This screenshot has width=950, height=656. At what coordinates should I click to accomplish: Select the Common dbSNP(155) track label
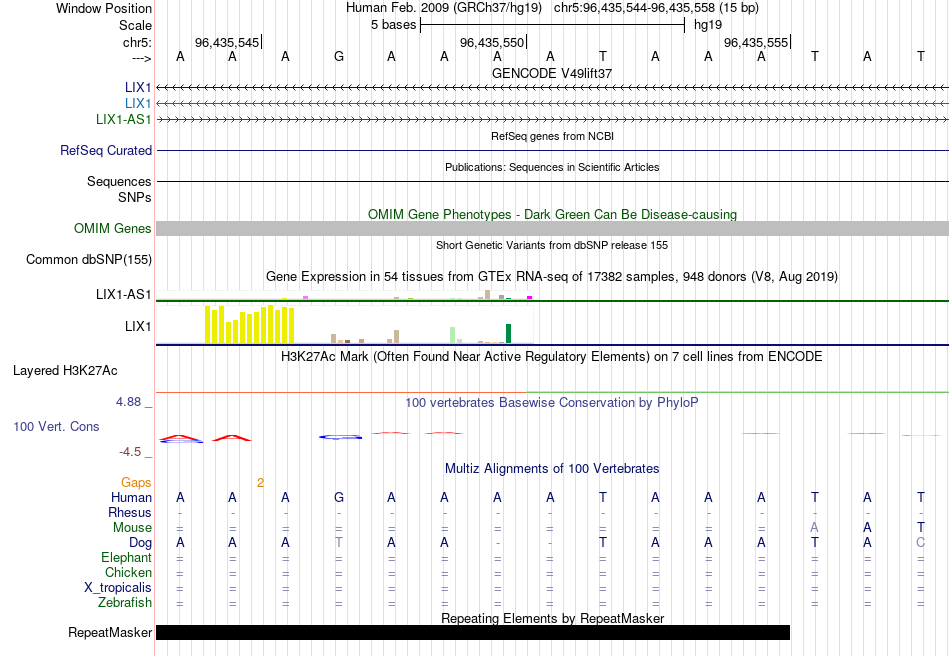(89, 259)
